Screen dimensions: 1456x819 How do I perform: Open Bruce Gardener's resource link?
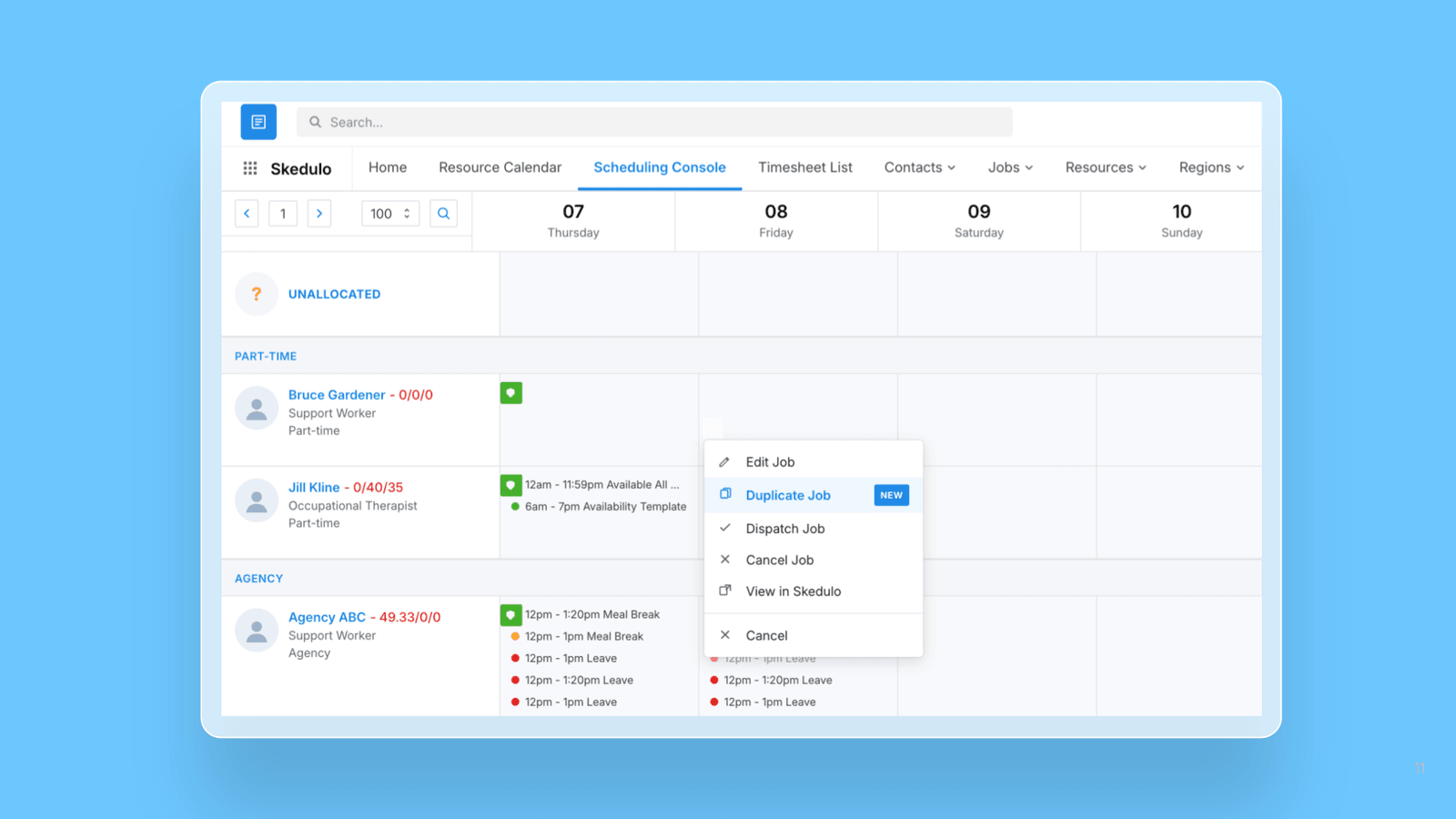[x=337, y=395]
